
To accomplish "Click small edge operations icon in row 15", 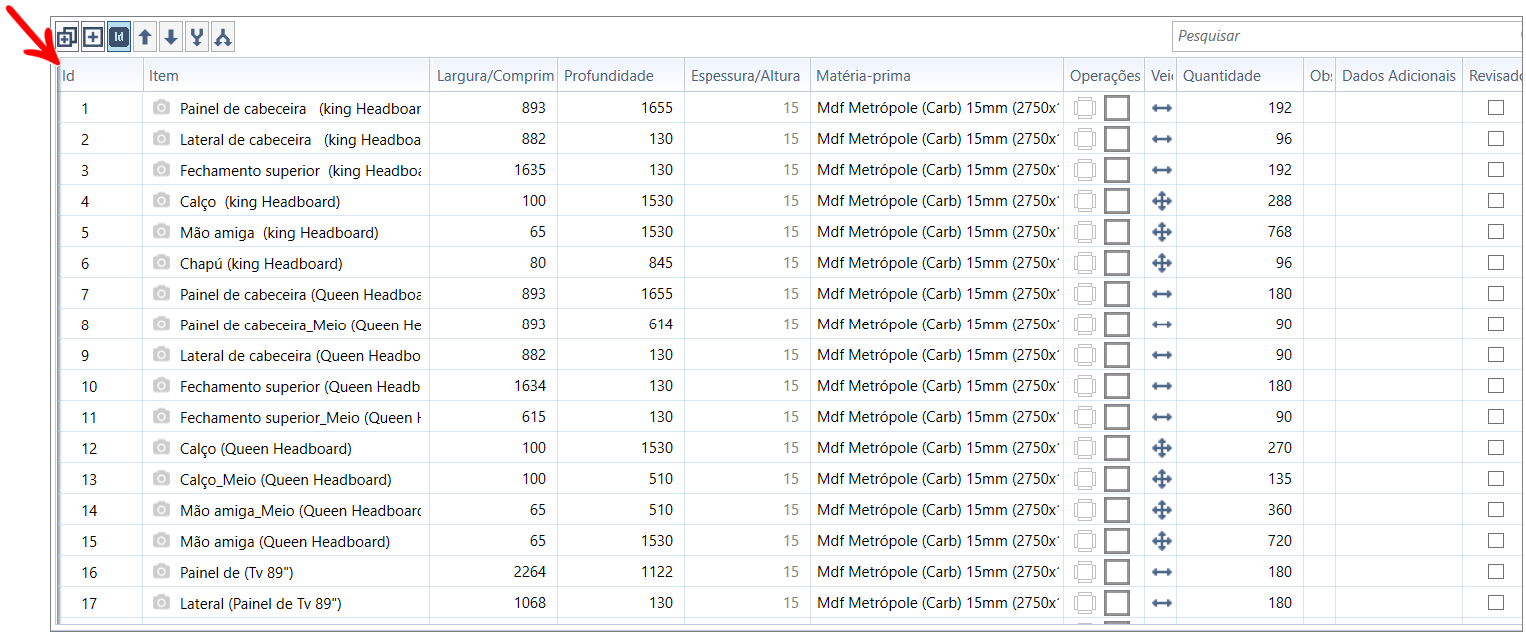I will (1085, 541).
